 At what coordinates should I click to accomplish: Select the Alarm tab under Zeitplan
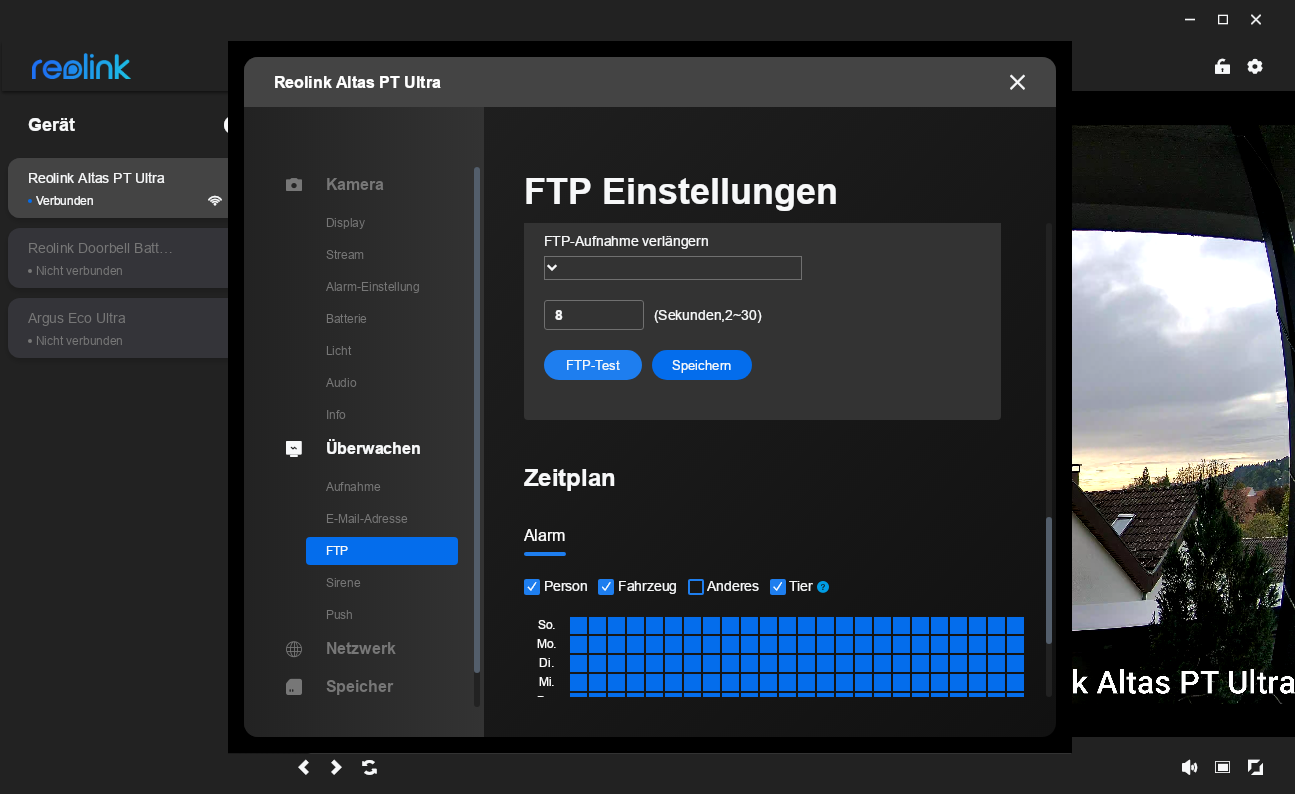click(x=545, y=536)
